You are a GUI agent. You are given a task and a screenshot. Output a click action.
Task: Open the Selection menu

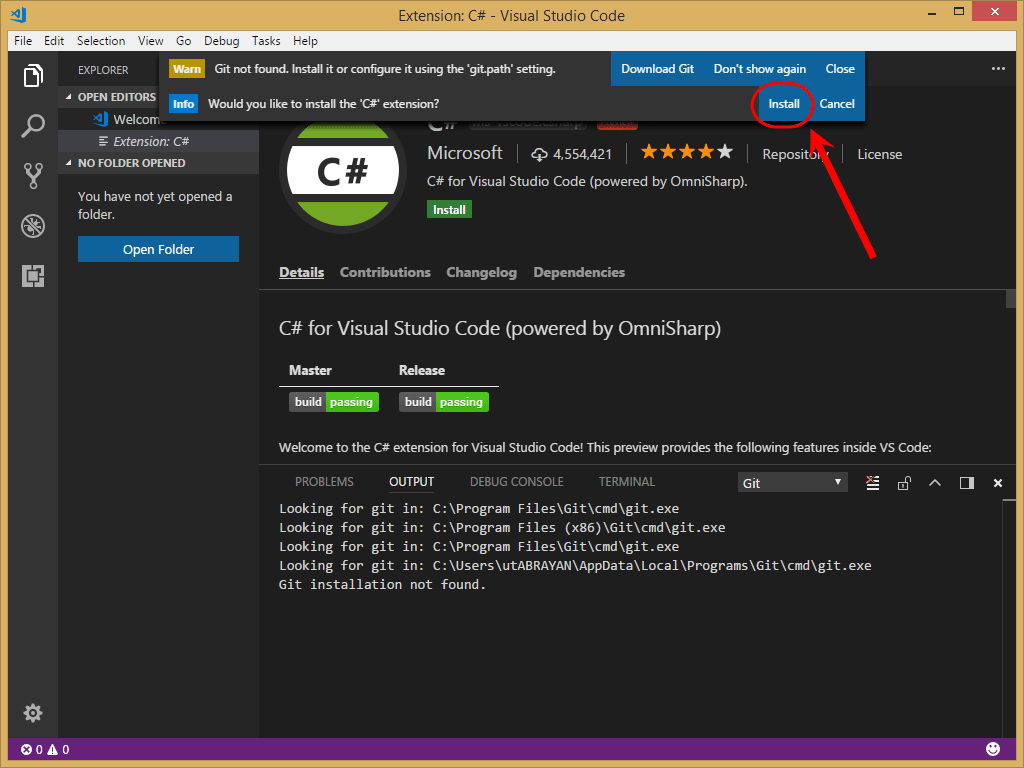[x=101, y=40]
